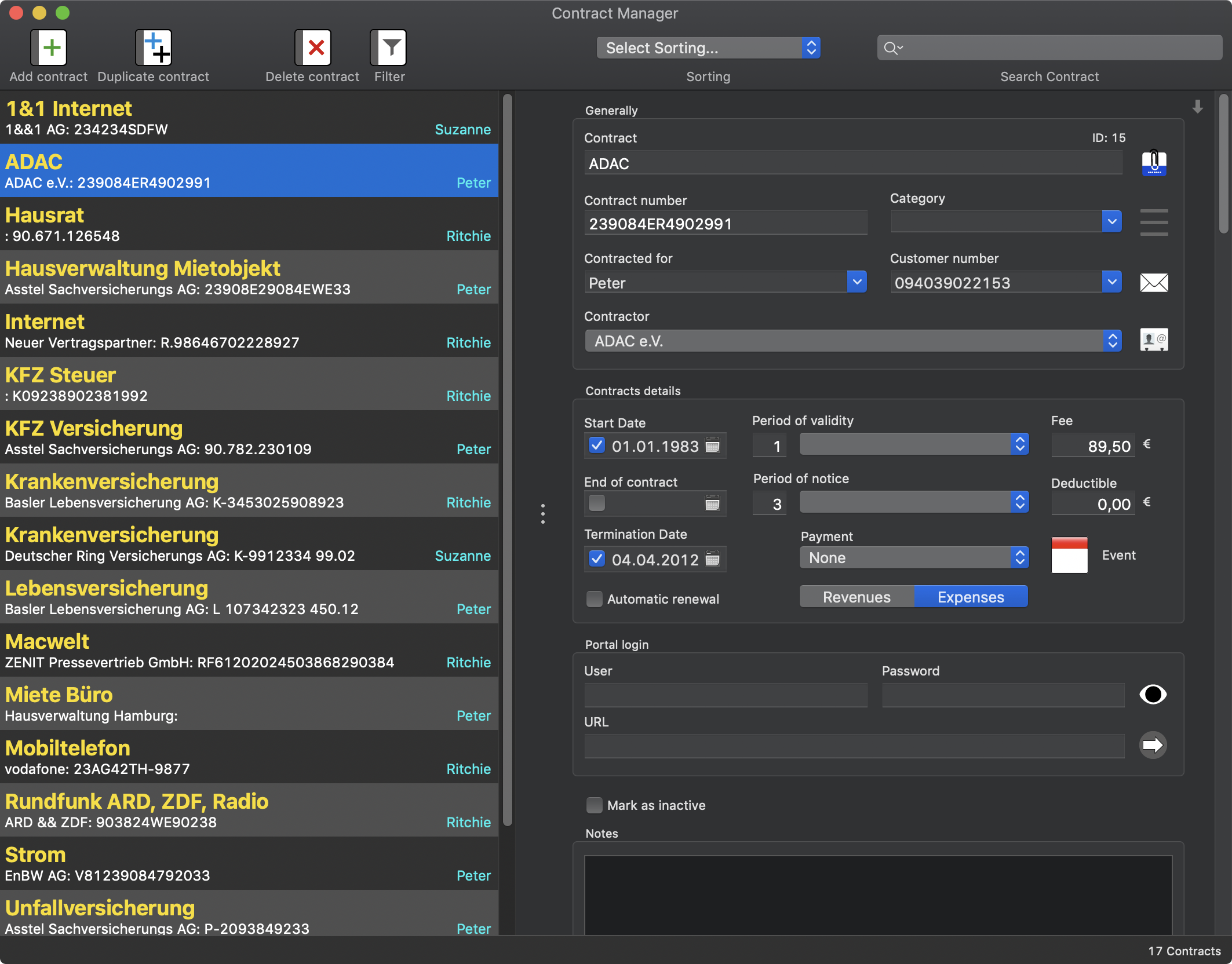The width and height of the screenshot is (1232, 964).
Task: Click the contract list scrollbar
Action: (x=508, y=460)
